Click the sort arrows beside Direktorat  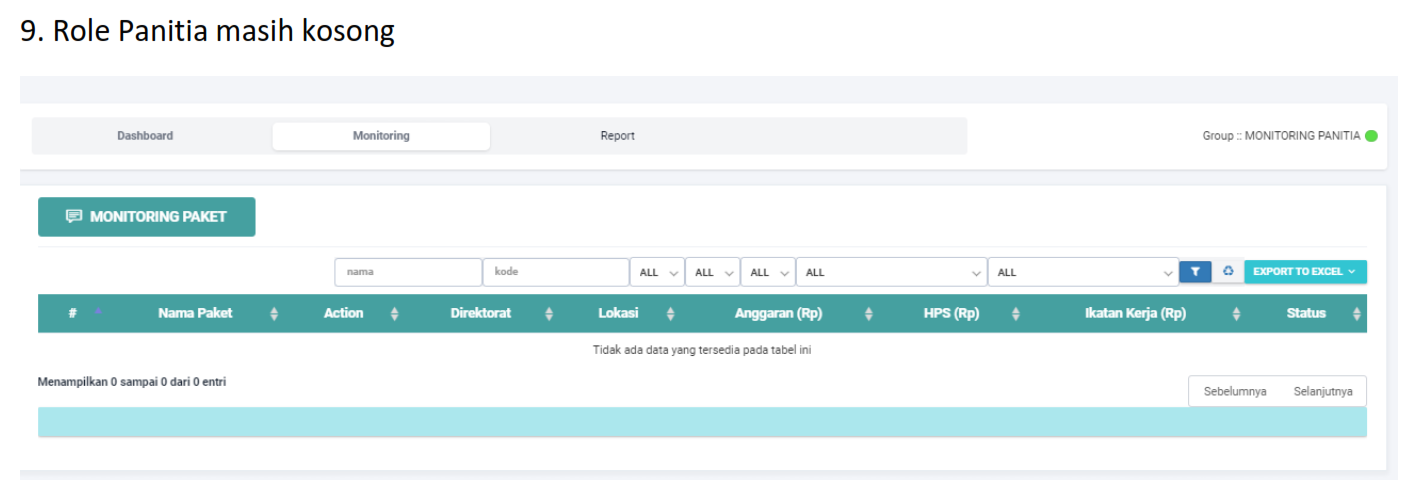[549, 314]
